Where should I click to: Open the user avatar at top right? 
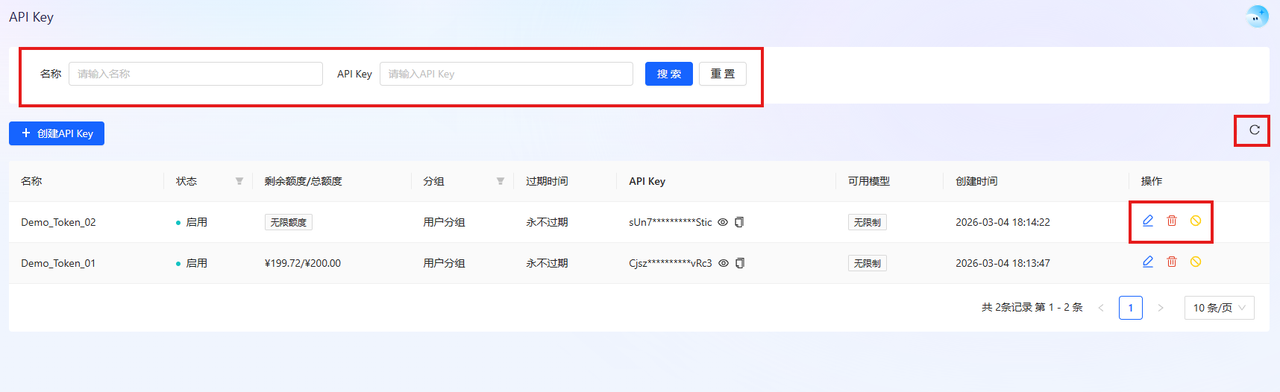[1257, 16]
